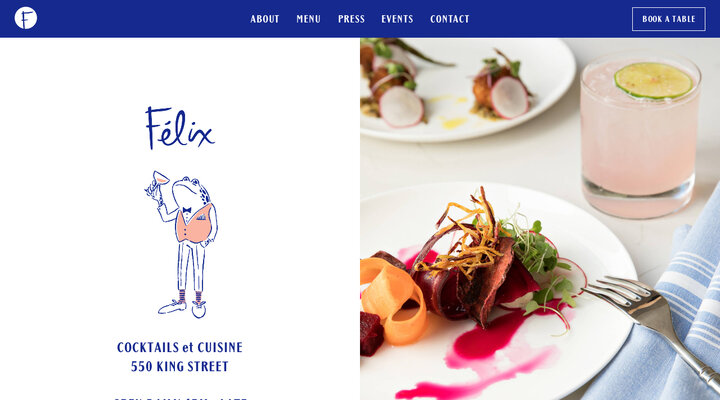The width and height of the screenshot is (720, 400).
Task: Go to the Menu nav item
Action: click(x=308, y=19)
